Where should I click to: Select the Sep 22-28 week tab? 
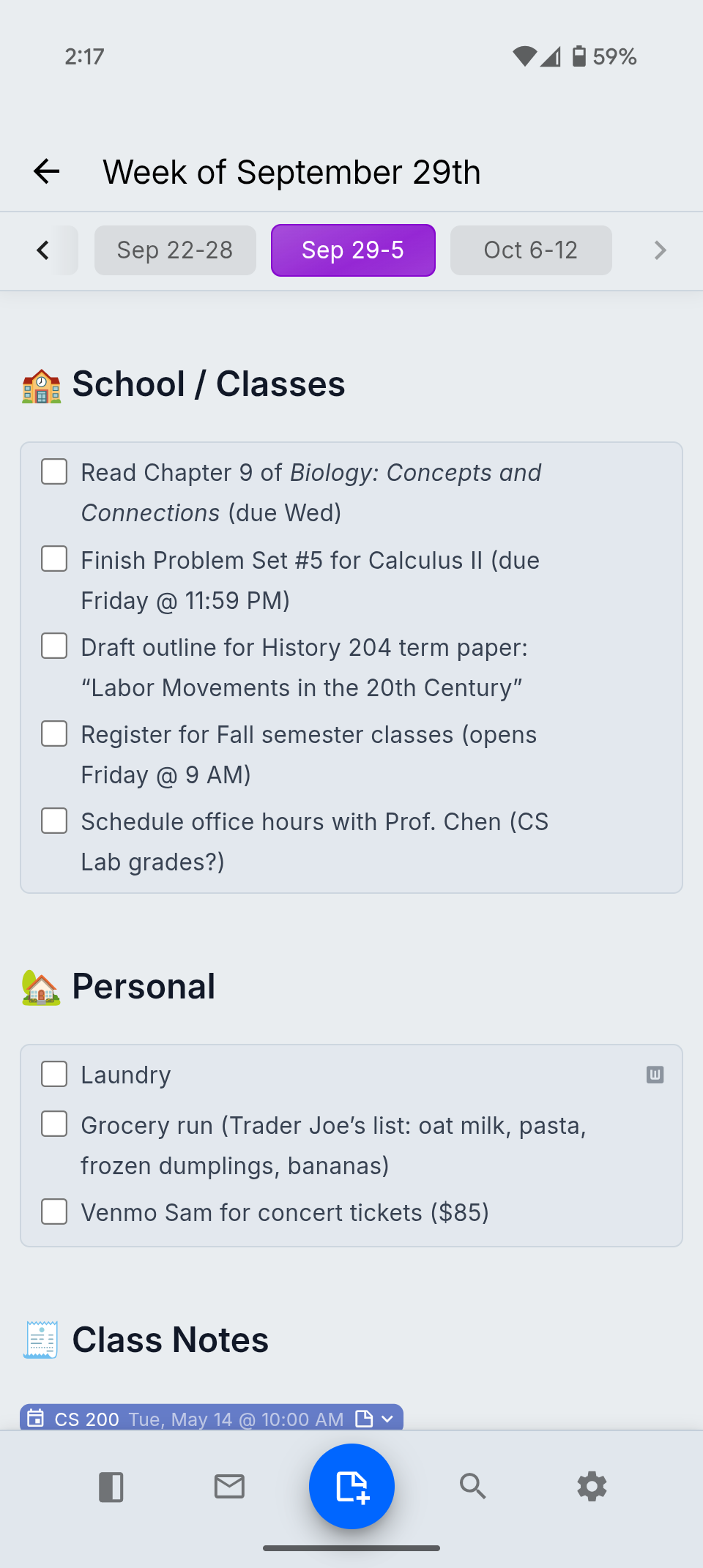(175, 250)
